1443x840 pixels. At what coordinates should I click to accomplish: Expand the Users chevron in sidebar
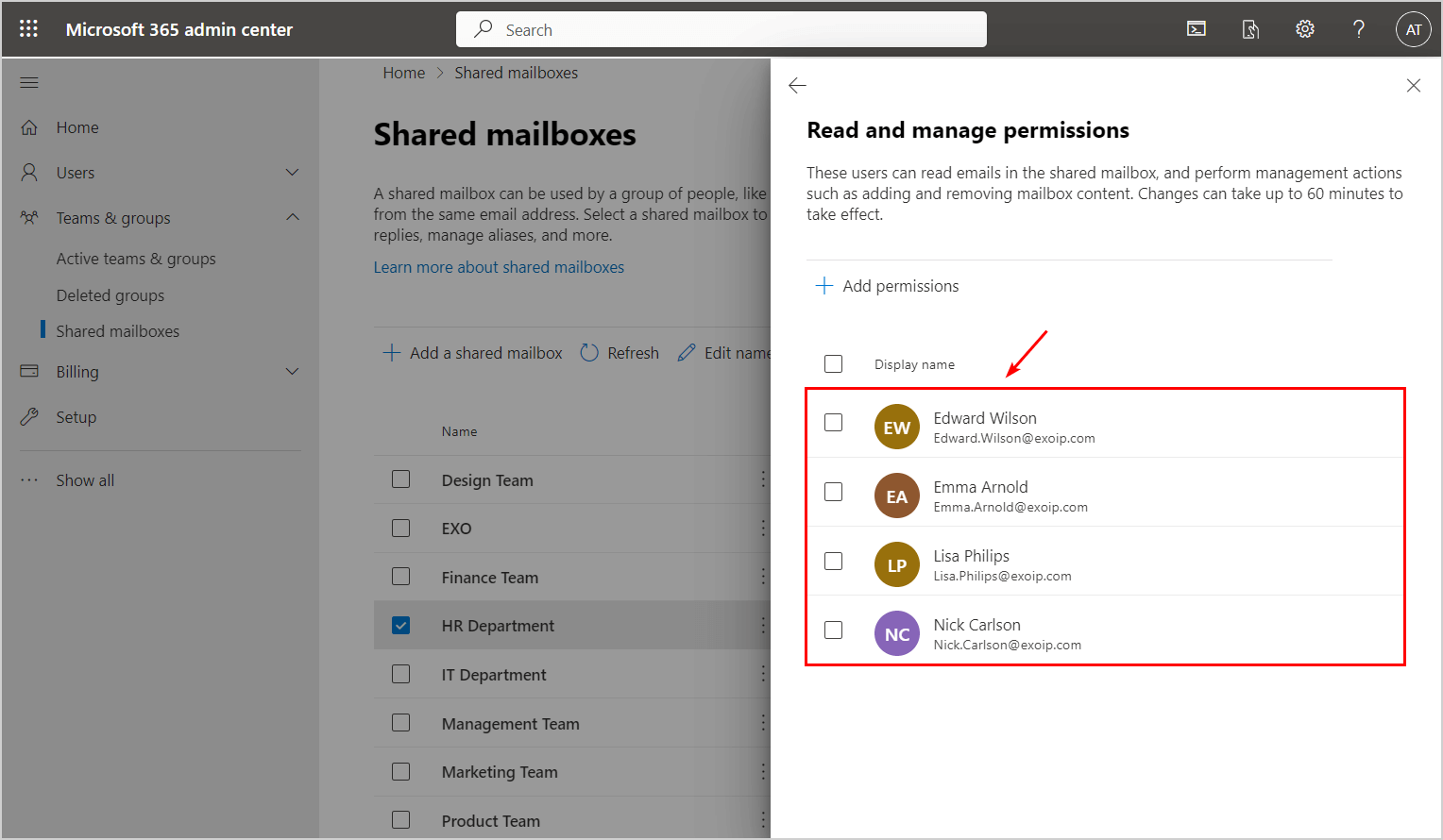pos(293,173)
